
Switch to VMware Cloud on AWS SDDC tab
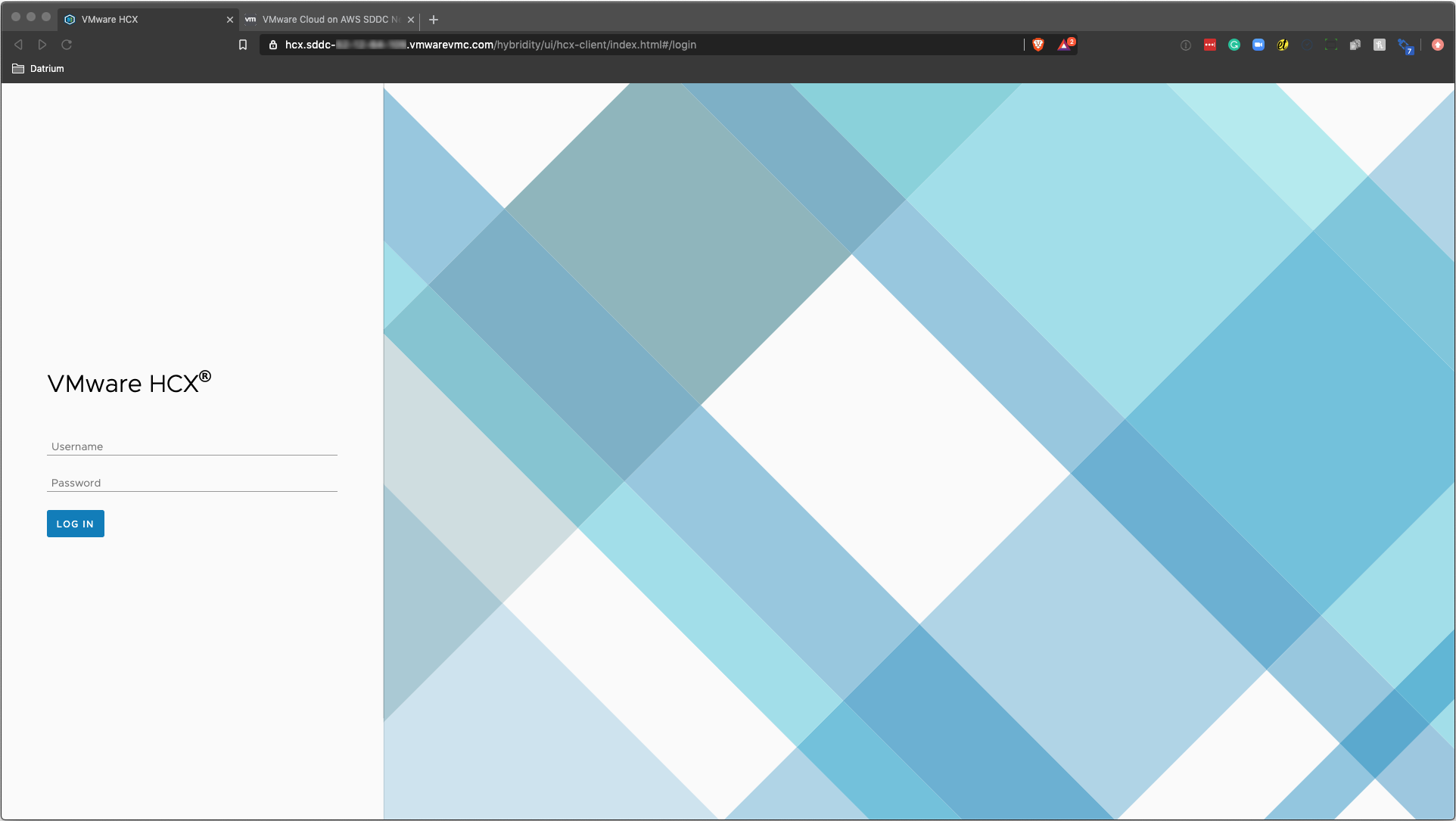coord(330,20)
